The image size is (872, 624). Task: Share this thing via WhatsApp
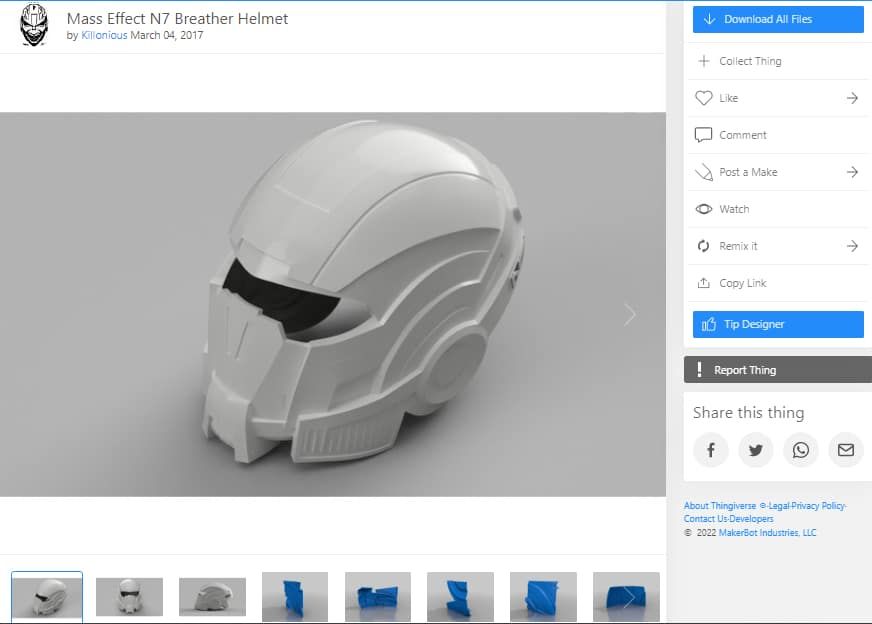(800, 450)
